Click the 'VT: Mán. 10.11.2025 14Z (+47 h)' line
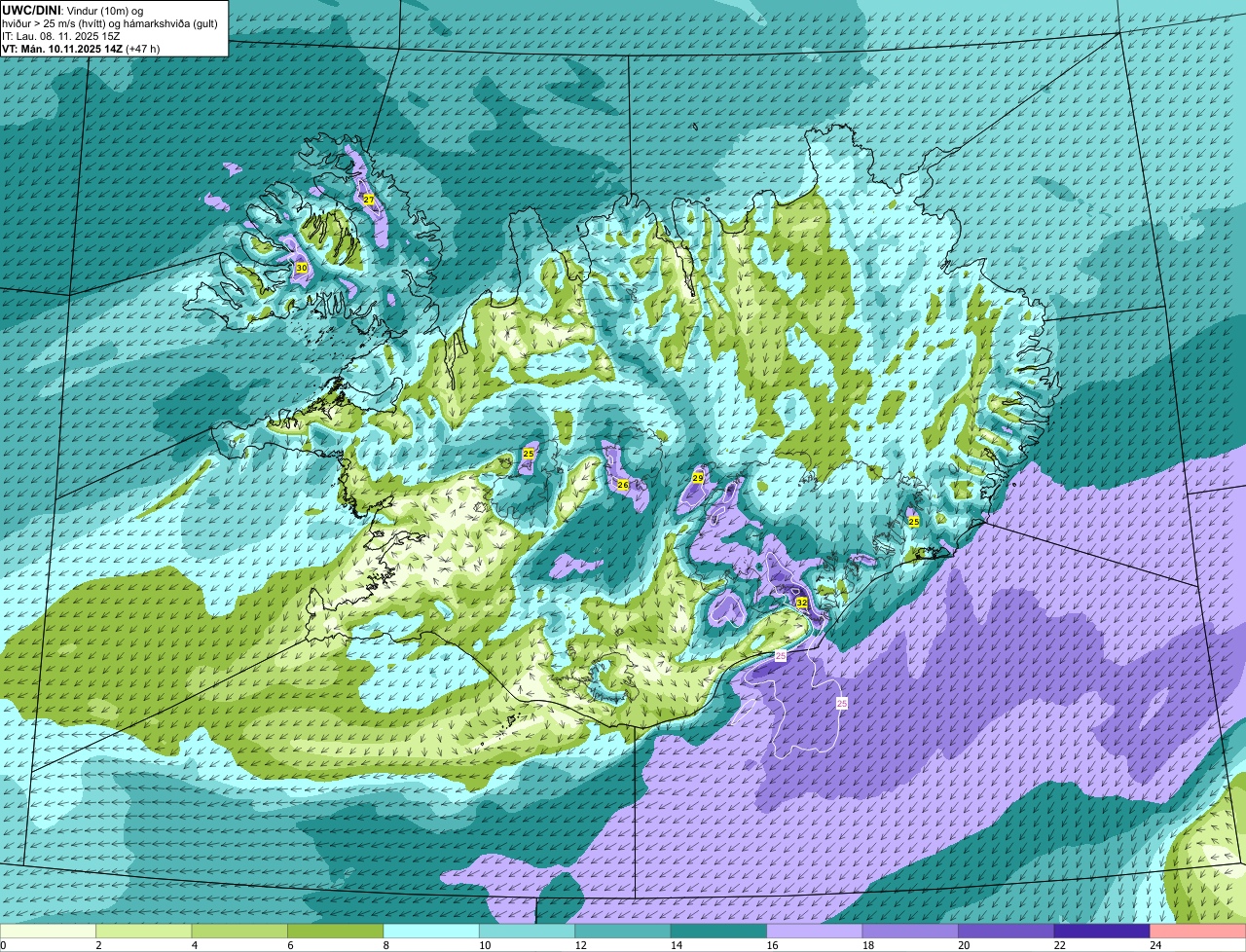1246x952 pixels. click(x=81, y=49)
